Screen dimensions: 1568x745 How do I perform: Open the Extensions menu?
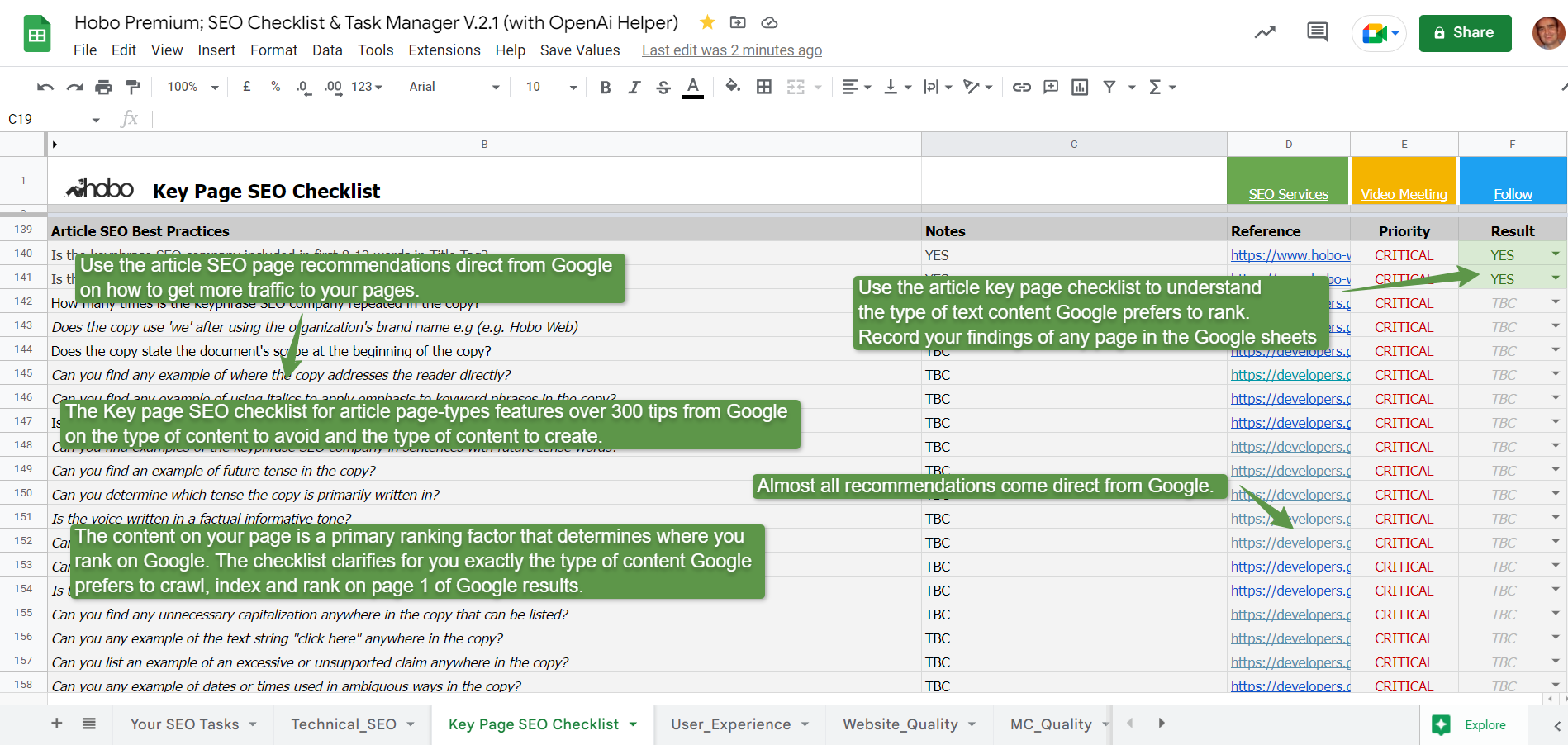click(x=444, y=50)
